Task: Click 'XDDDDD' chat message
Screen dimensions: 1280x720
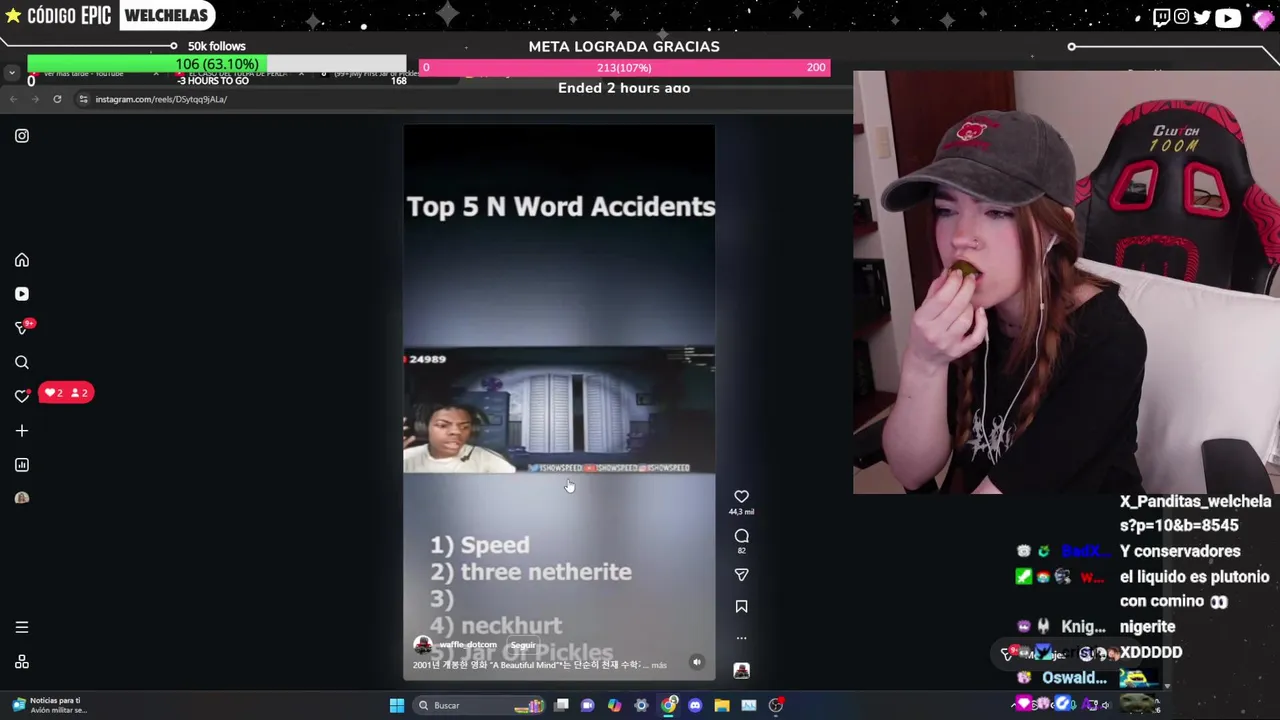Action: tap(1151, 652)
